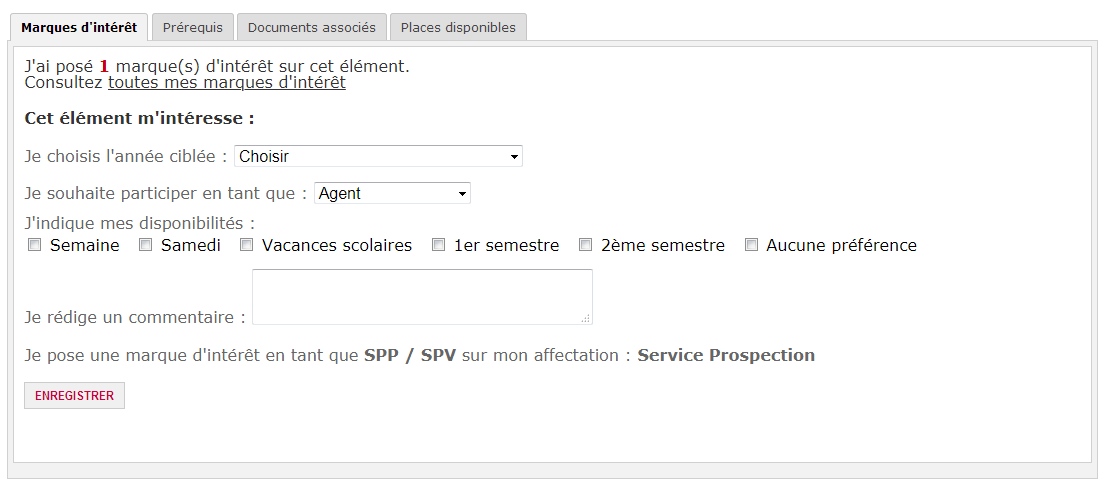1109x486 pixels.
Task: Check the Semaine checkbox
Action: pos(34,245)
